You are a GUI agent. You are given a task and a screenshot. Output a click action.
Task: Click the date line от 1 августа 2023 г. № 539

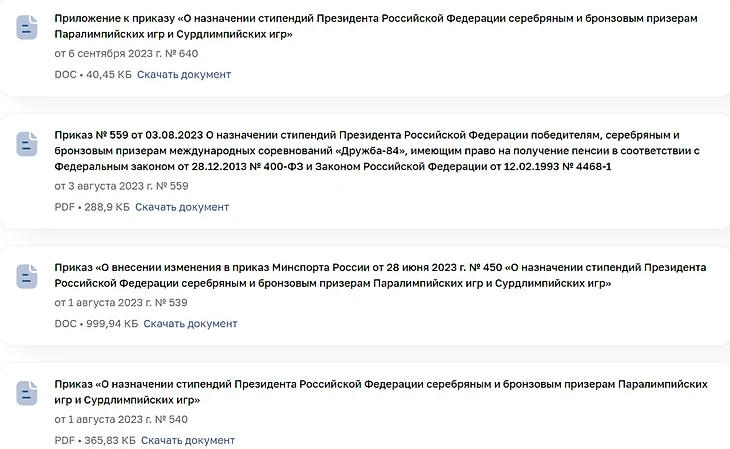pyautogui.click(x=121, y=303)
